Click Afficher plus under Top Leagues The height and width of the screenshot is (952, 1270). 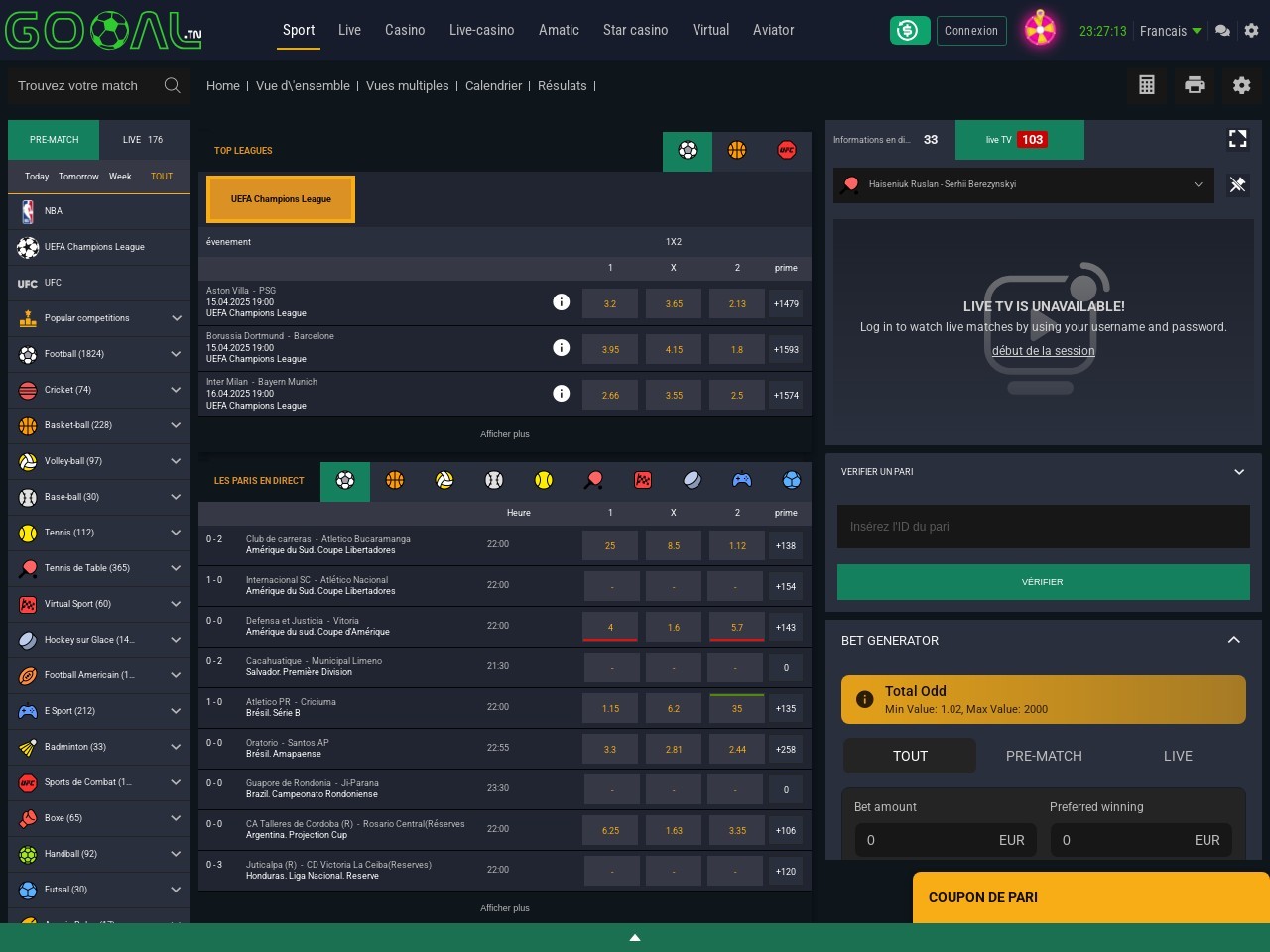point(505,434)
